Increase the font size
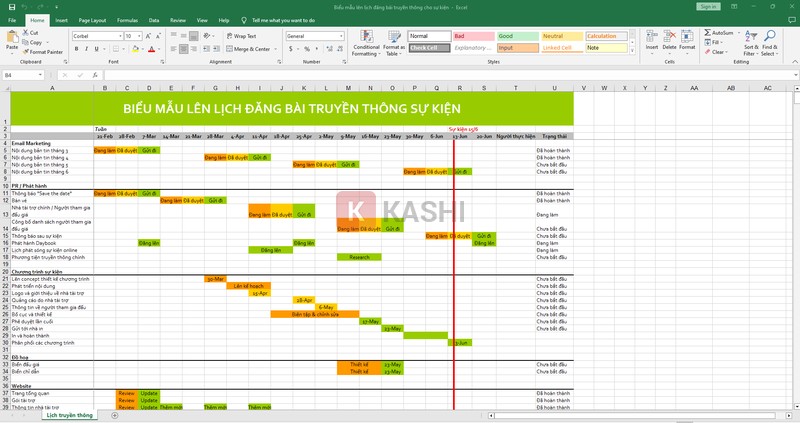The width and height of the screenshot is (800, 423). point(148,36)
